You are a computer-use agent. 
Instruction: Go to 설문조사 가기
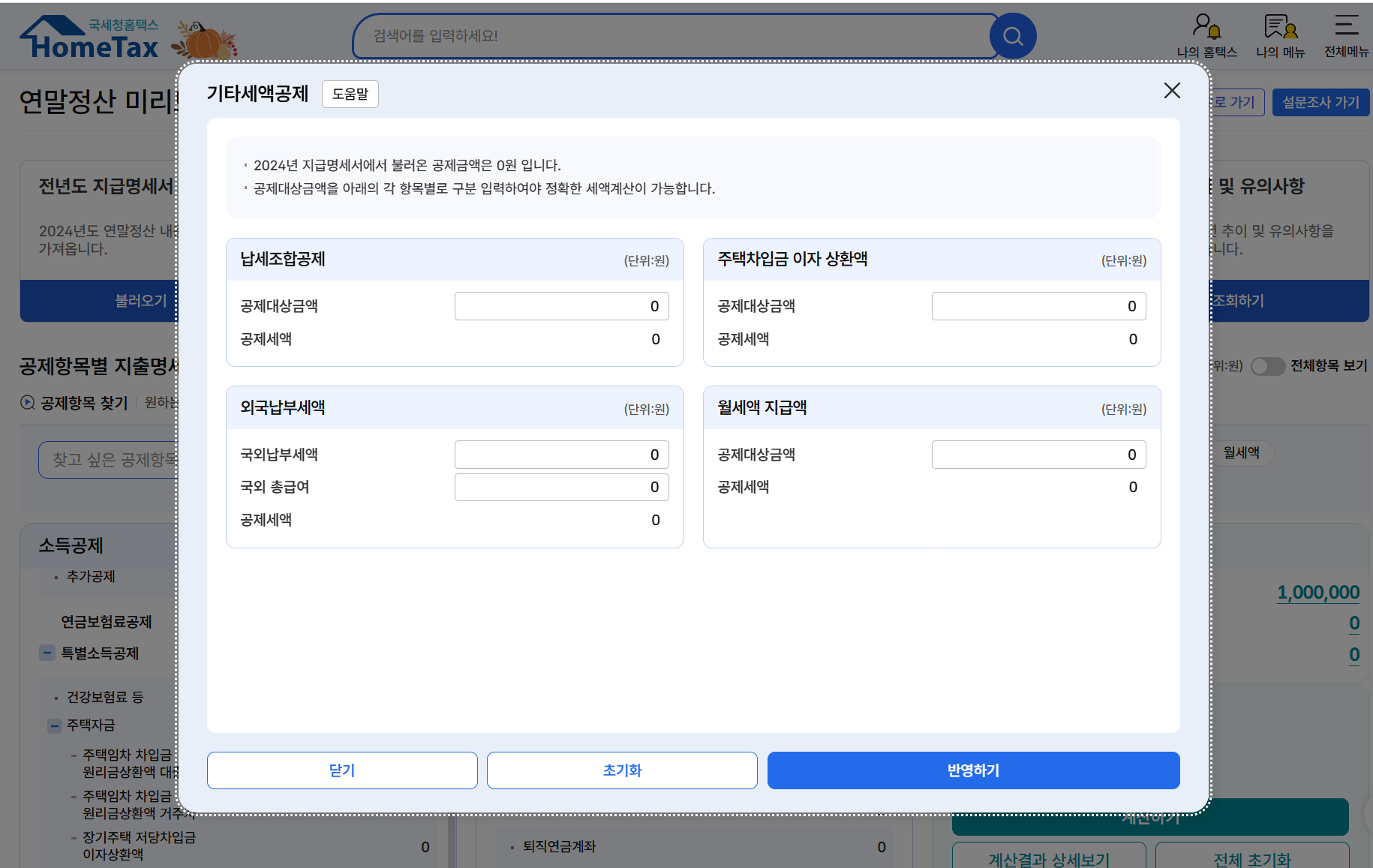1320,102
